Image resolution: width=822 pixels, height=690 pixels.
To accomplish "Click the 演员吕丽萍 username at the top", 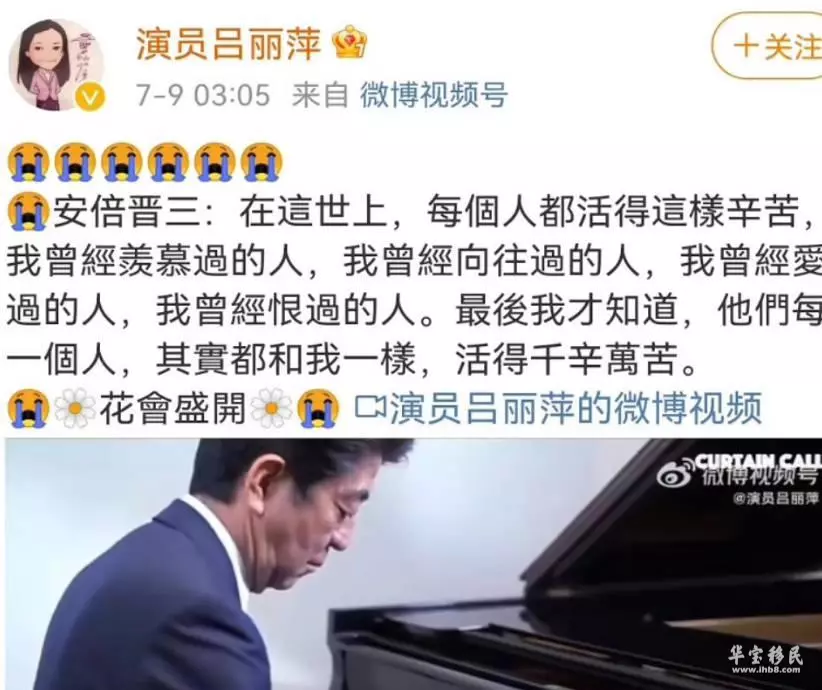I will tap(228, 43).
